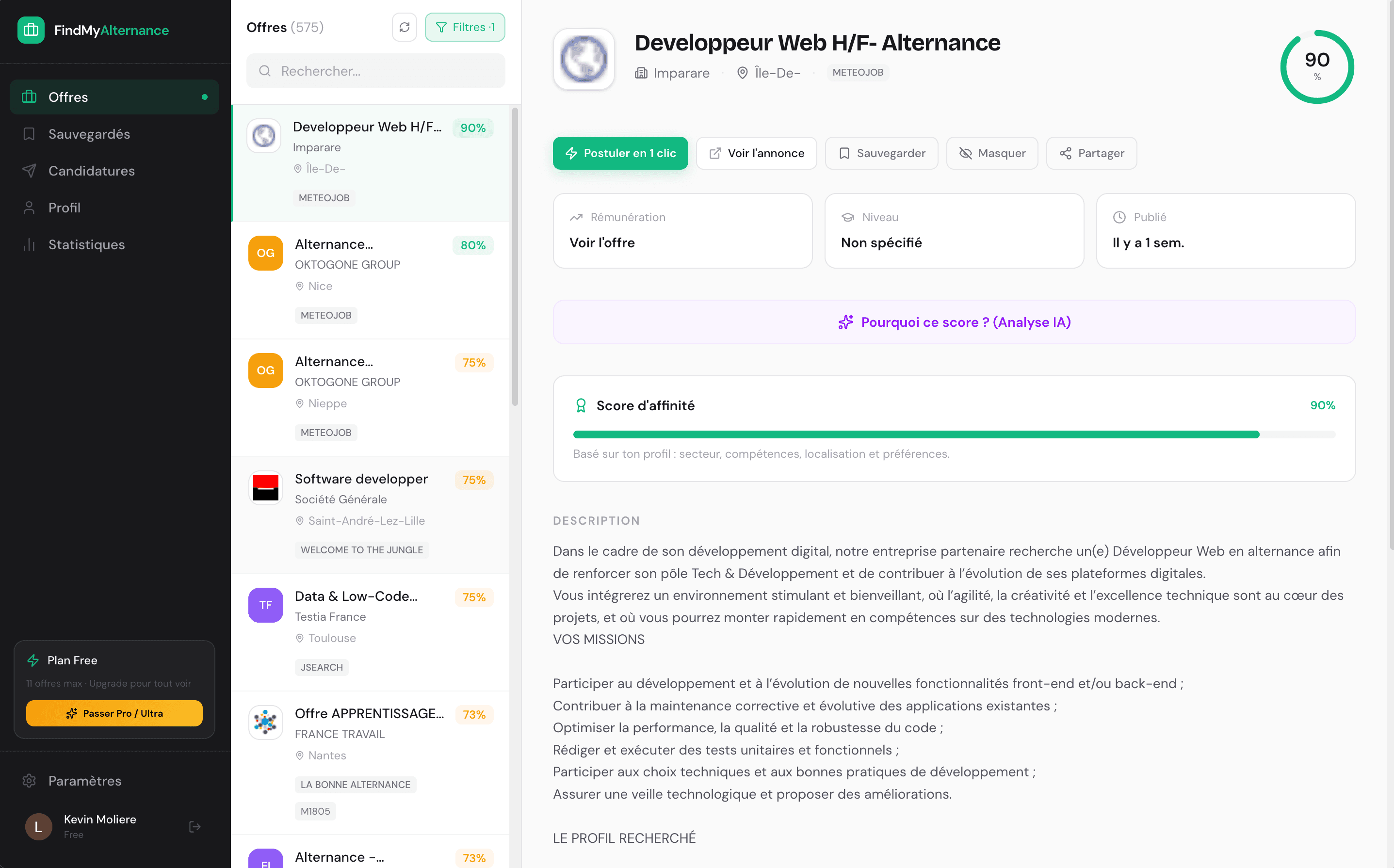Image resolution: width=1394 pixels, height=868 pixels.
Task: Click the Passer Pro / Ultra upgrade button
Action: click(x=114, y=713)
